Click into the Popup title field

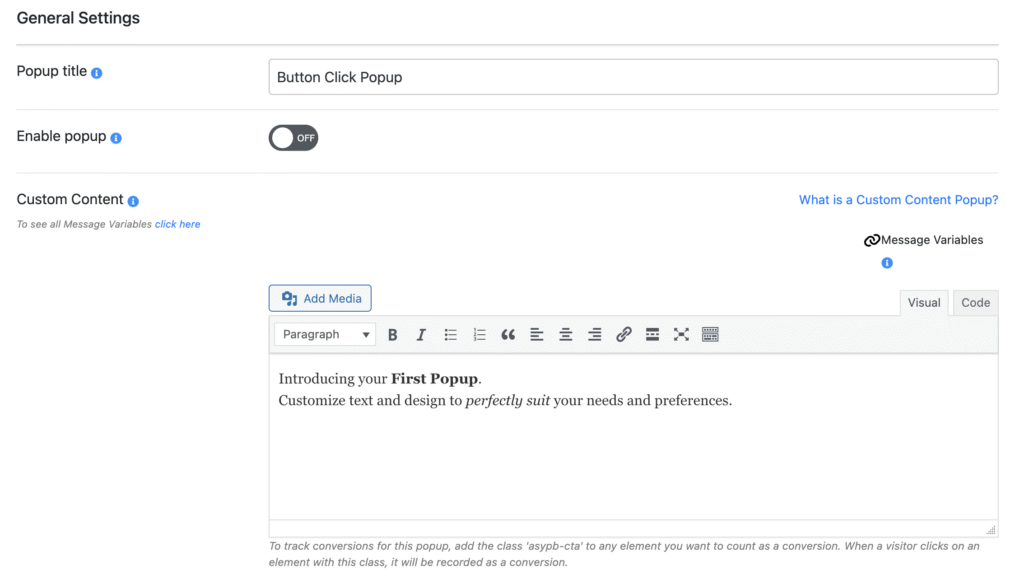coord(633,77)
